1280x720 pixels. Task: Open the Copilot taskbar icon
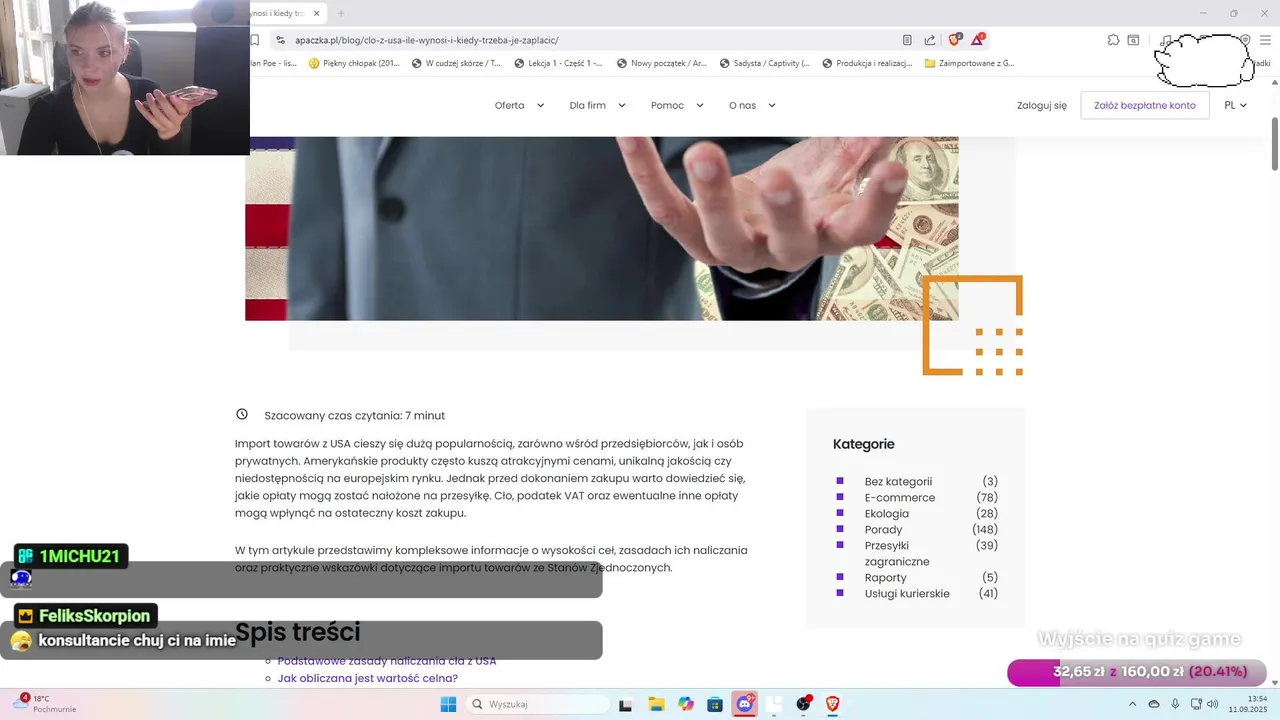click(686, 704)
